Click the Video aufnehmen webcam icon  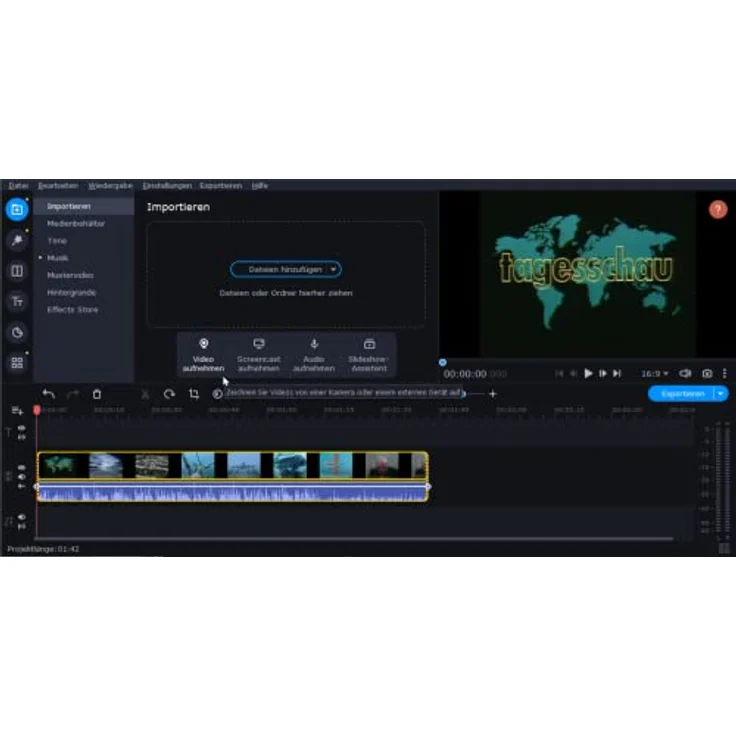(x=204, y=344)
